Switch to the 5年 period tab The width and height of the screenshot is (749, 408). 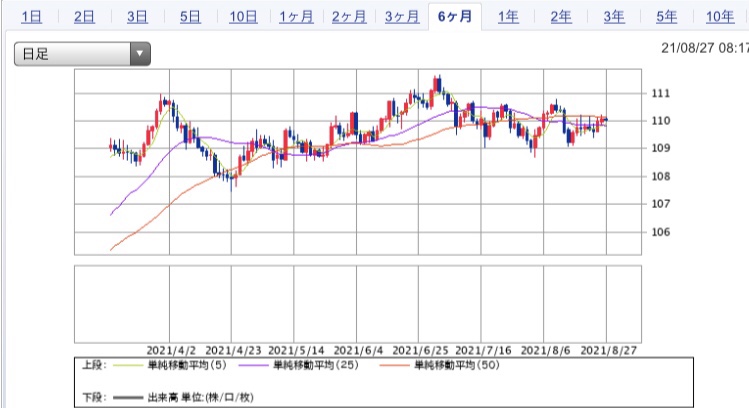pyautogui.click(x=666, y=17)
